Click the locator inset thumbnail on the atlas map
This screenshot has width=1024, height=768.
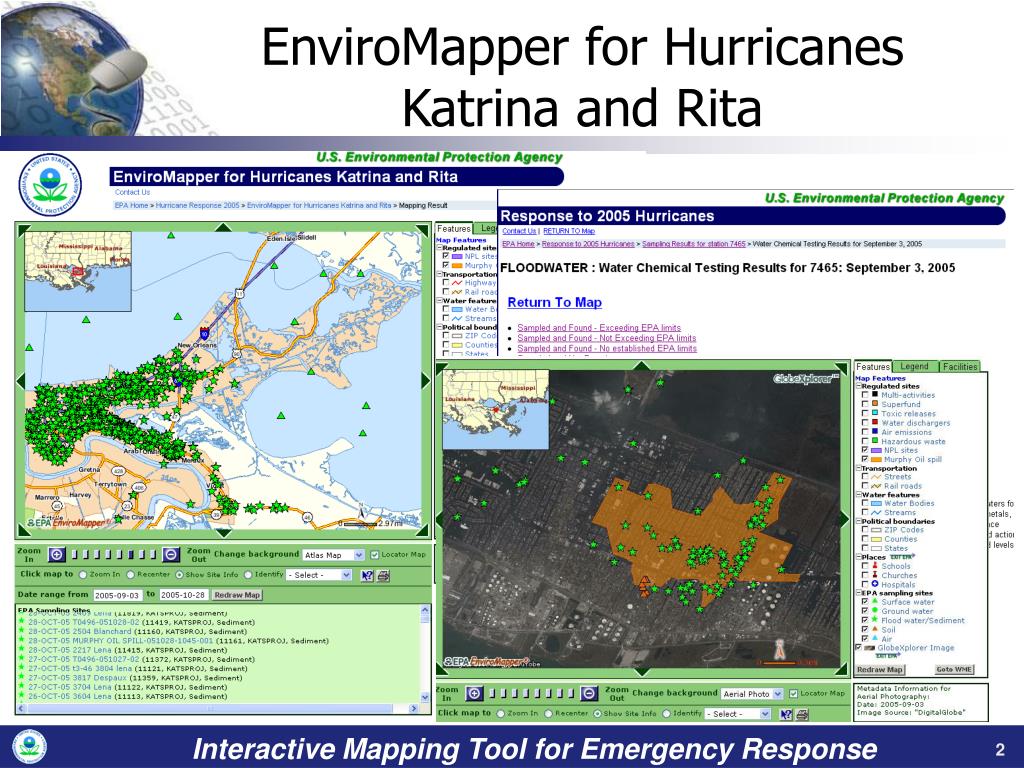coord(78,271)
